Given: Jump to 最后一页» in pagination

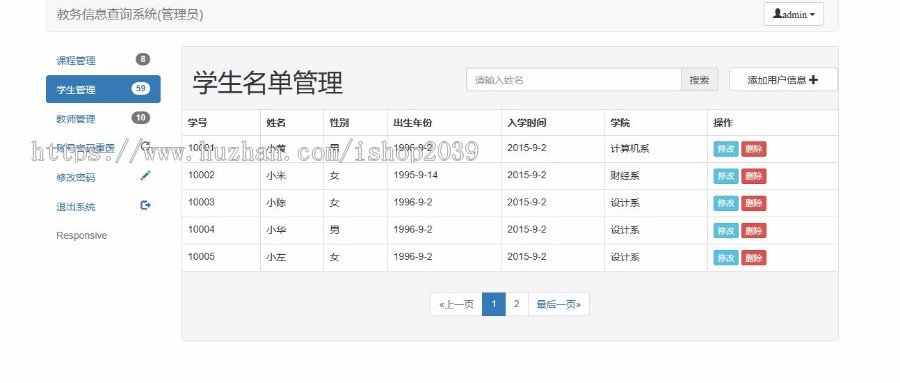Looking at the screenshot, I should coord(558,304).
